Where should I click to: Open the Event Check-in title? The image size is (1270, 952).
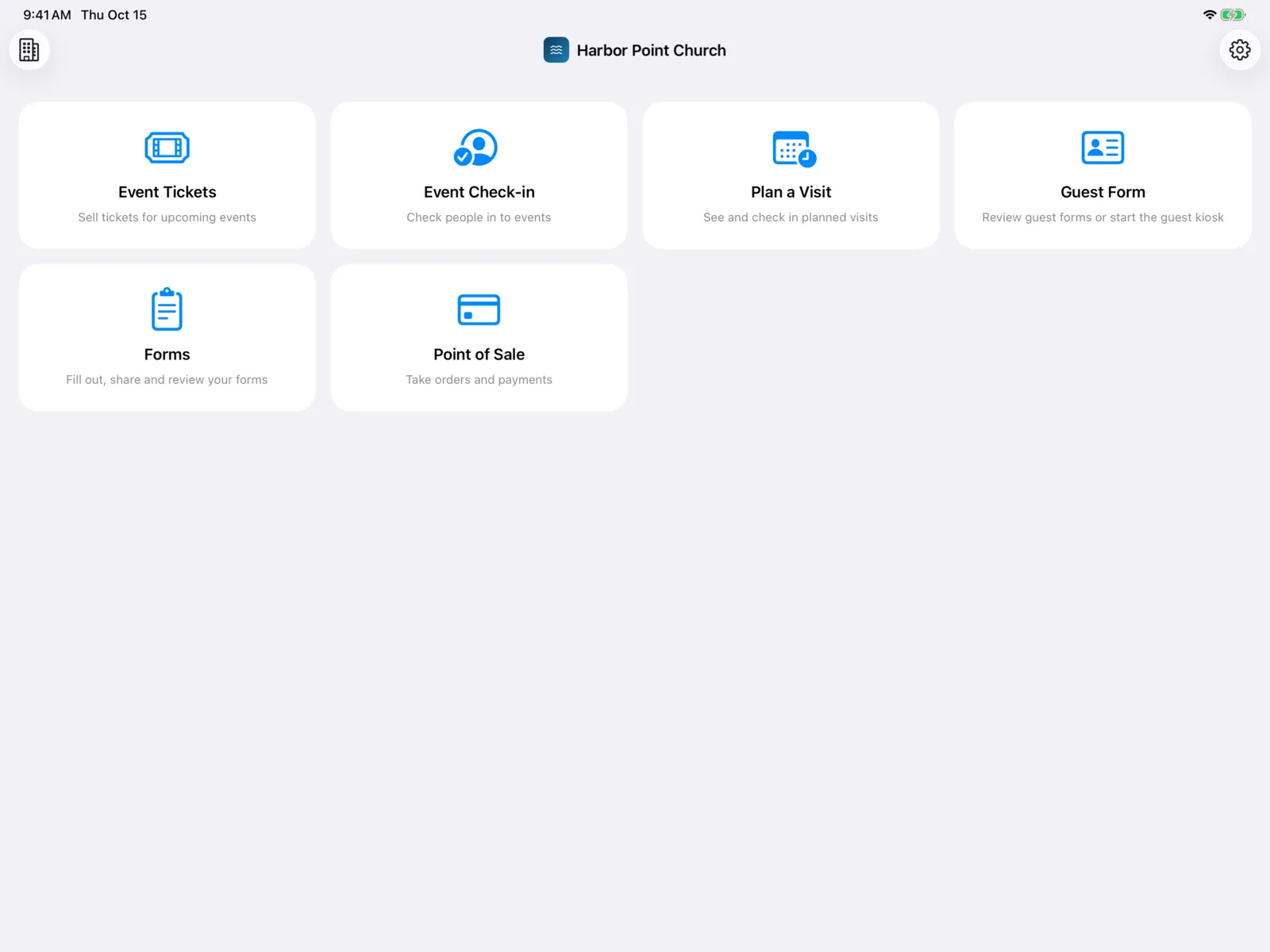(479, 192)
